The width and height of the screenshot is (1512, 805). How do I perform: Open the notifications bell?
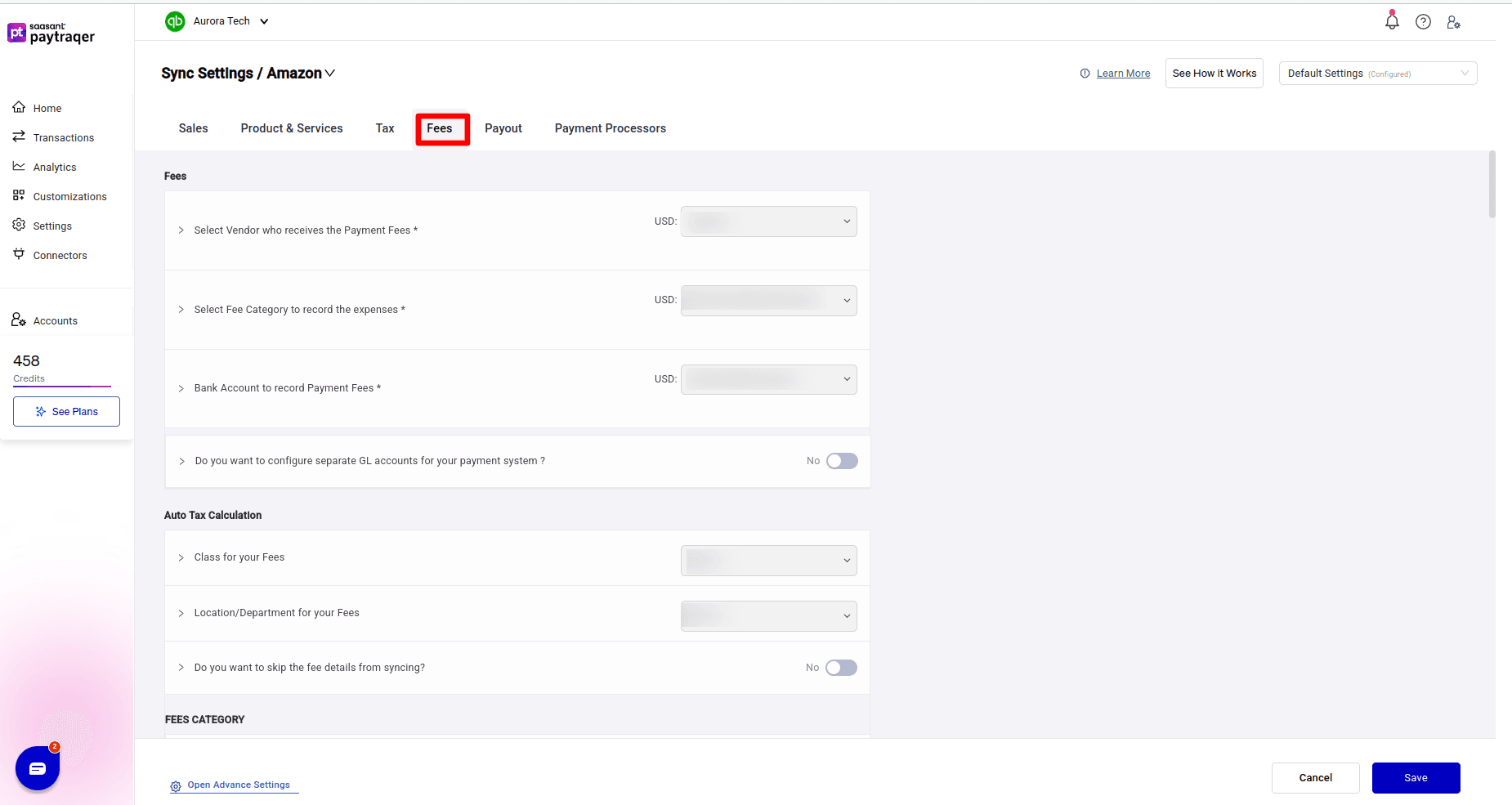[1392, 21]
